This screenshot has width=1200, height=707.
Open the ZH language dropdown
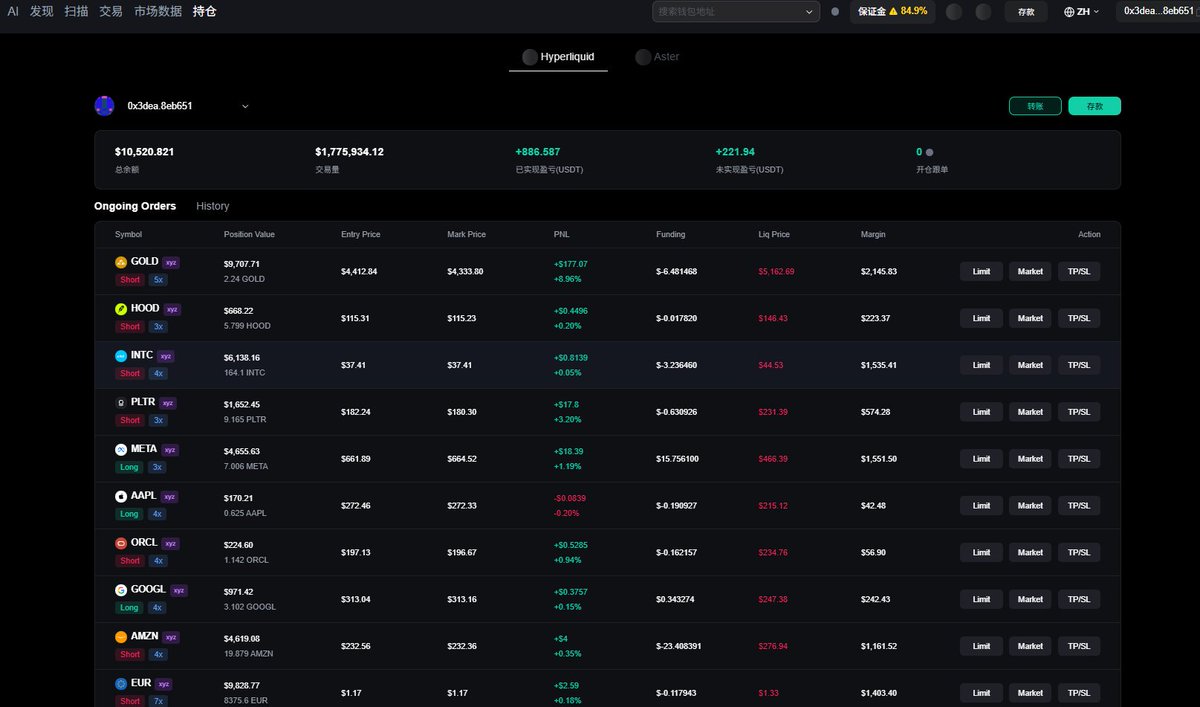point(1082,12)
